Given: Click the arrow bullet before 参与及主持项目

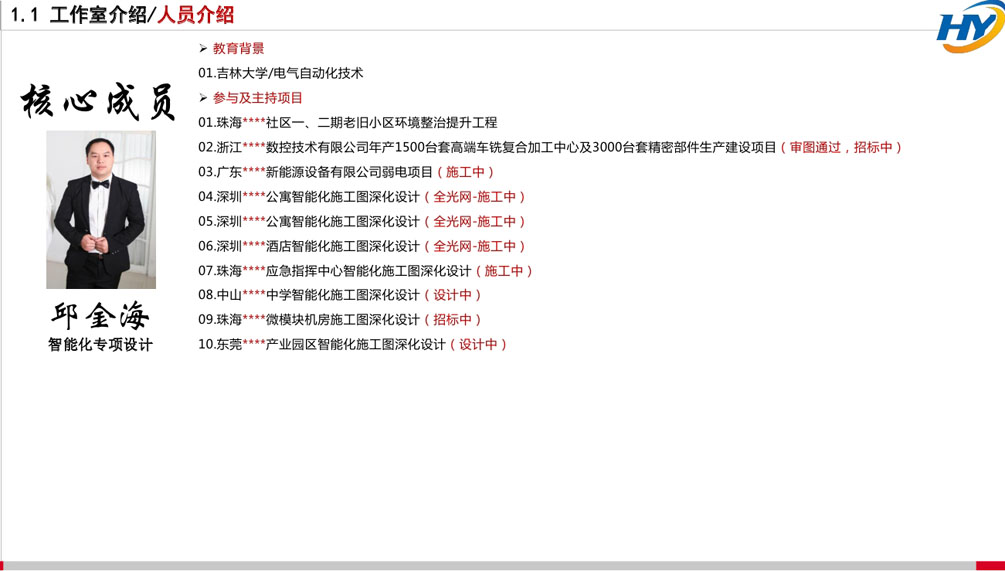Looking at the screenshot, I should tap(203, 98).
